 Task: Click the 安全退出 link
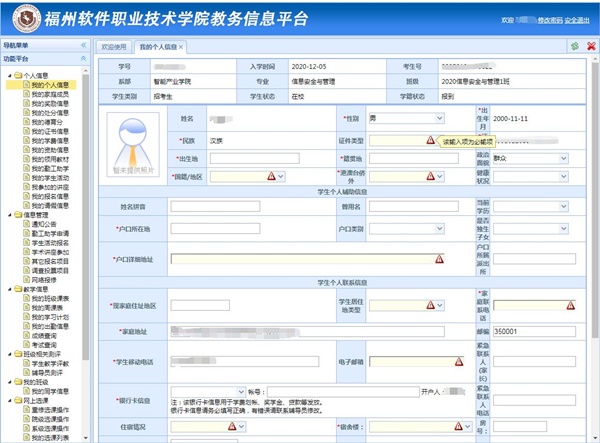578,20
